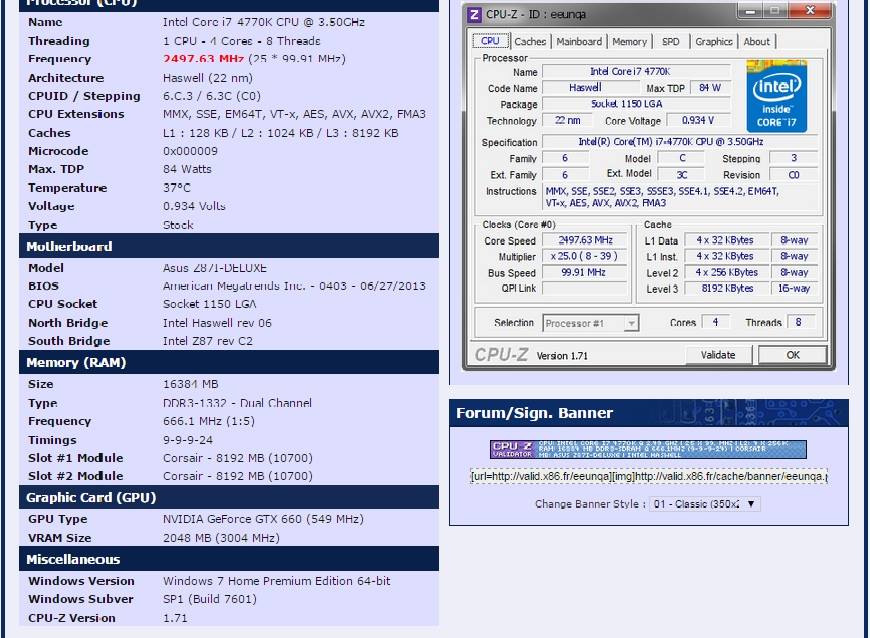Click the Multiplier field 'x 25.0 ( 8 - 39 )'

click(x=585, y=256)
